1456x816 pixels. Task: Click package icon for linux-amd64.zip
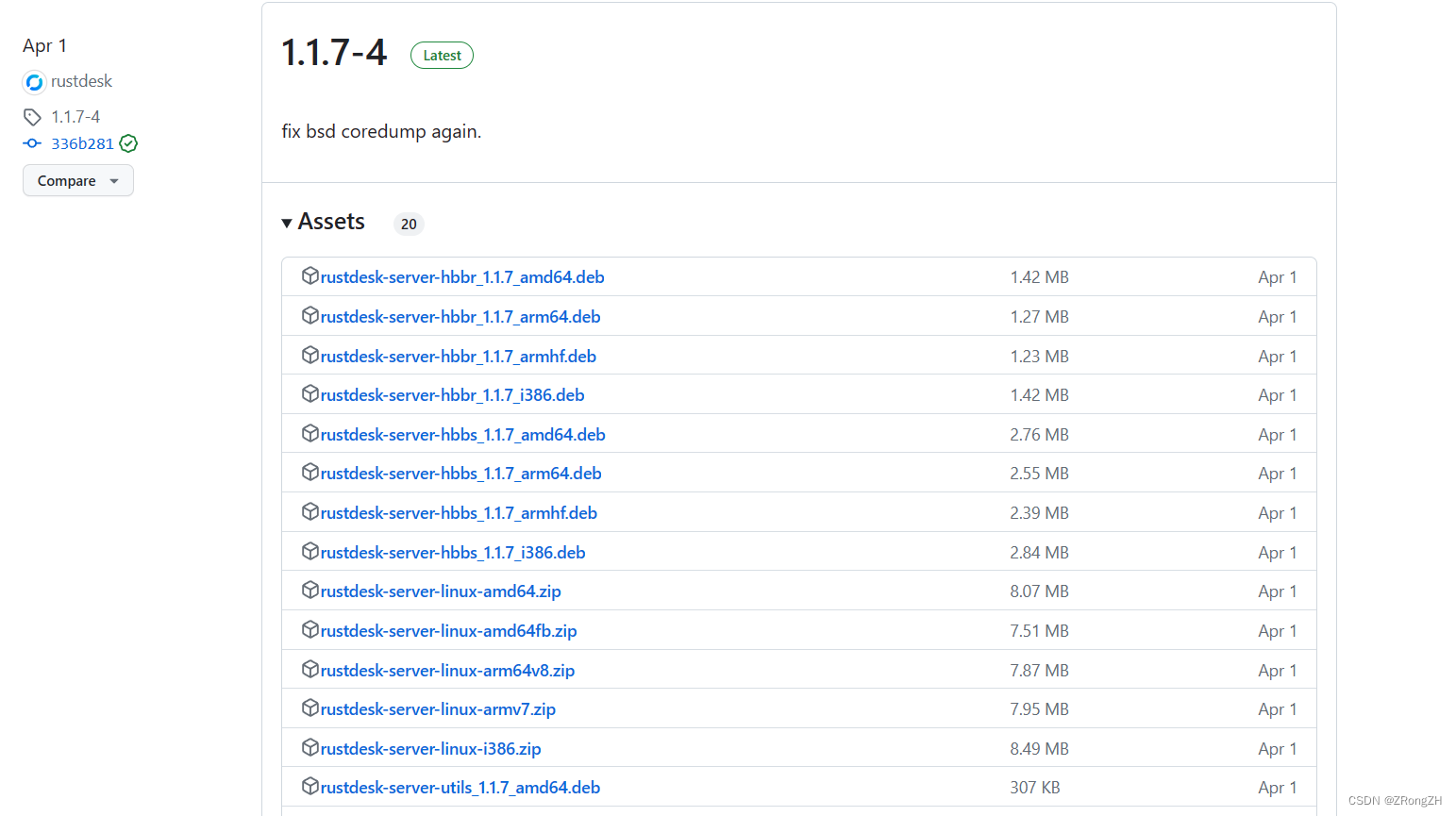(310, 590)
